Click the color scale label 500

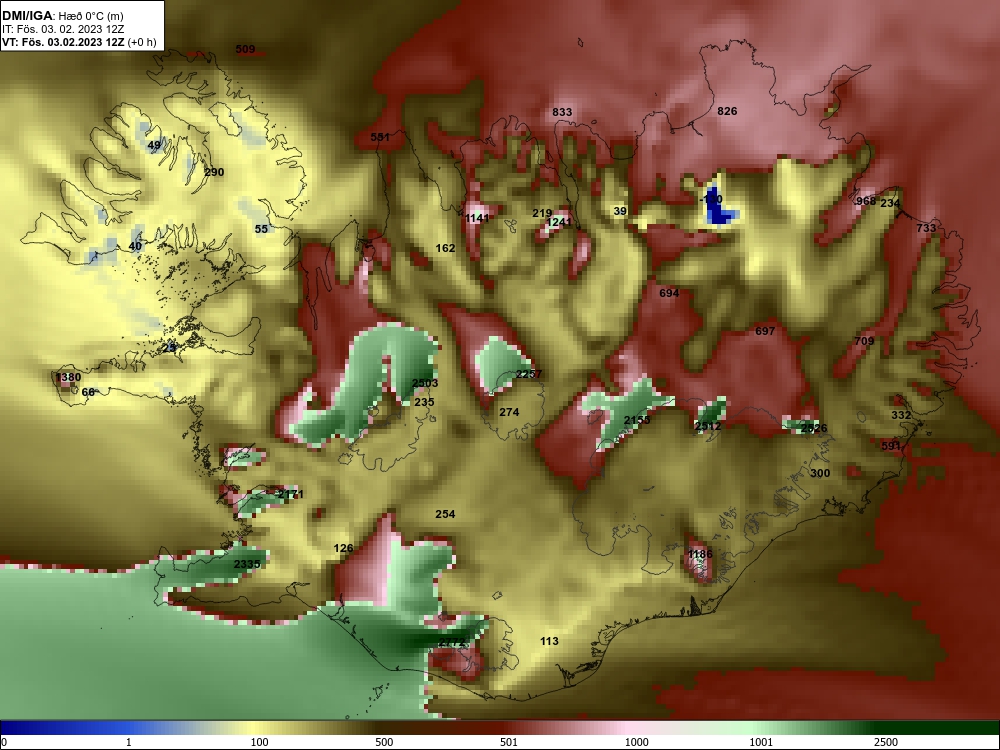tap(384, 742)
